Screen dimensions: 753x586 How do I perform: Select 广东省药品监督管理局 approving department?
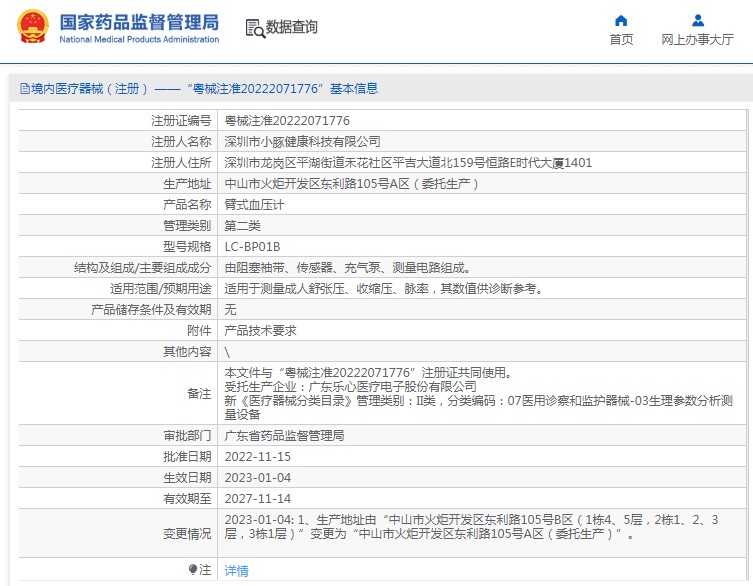pyautogui.click(x=284, y=436)
